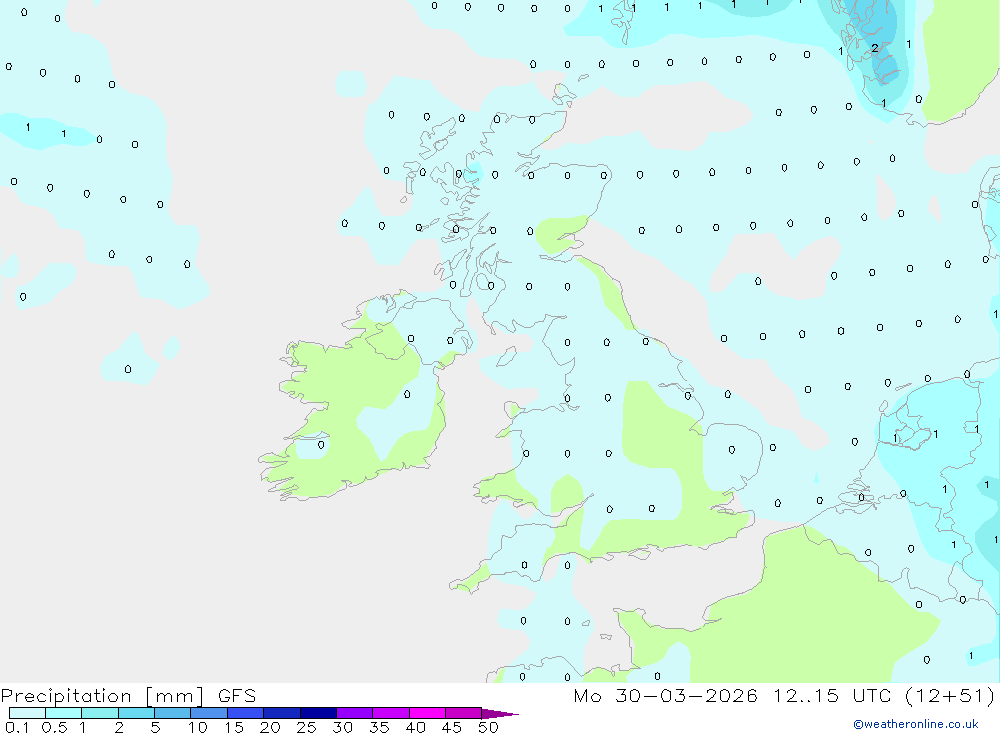Click the weatheronline.co.uk copyright link
The width and height of the screenshot is (1000, 733).
tap(916, 724)
